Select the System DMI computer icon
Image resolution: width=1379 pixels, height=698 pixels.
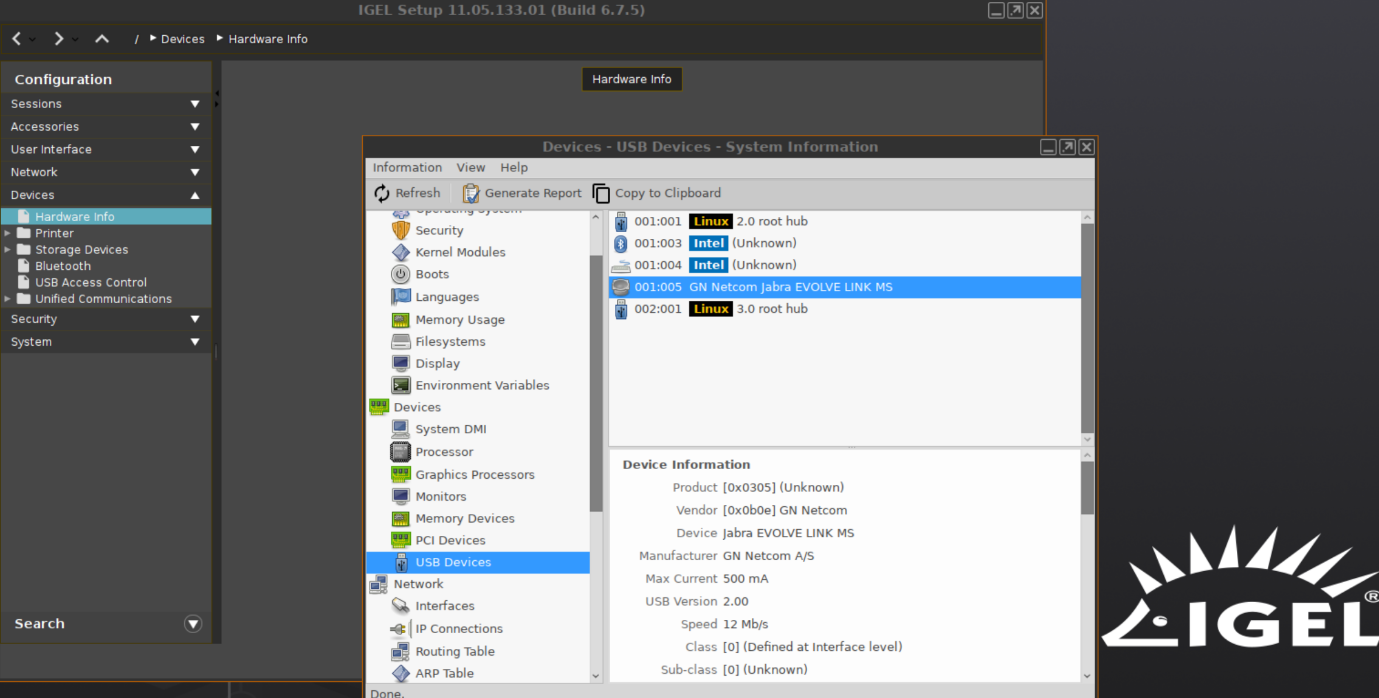pyautogui.click(x=401, y=429)
